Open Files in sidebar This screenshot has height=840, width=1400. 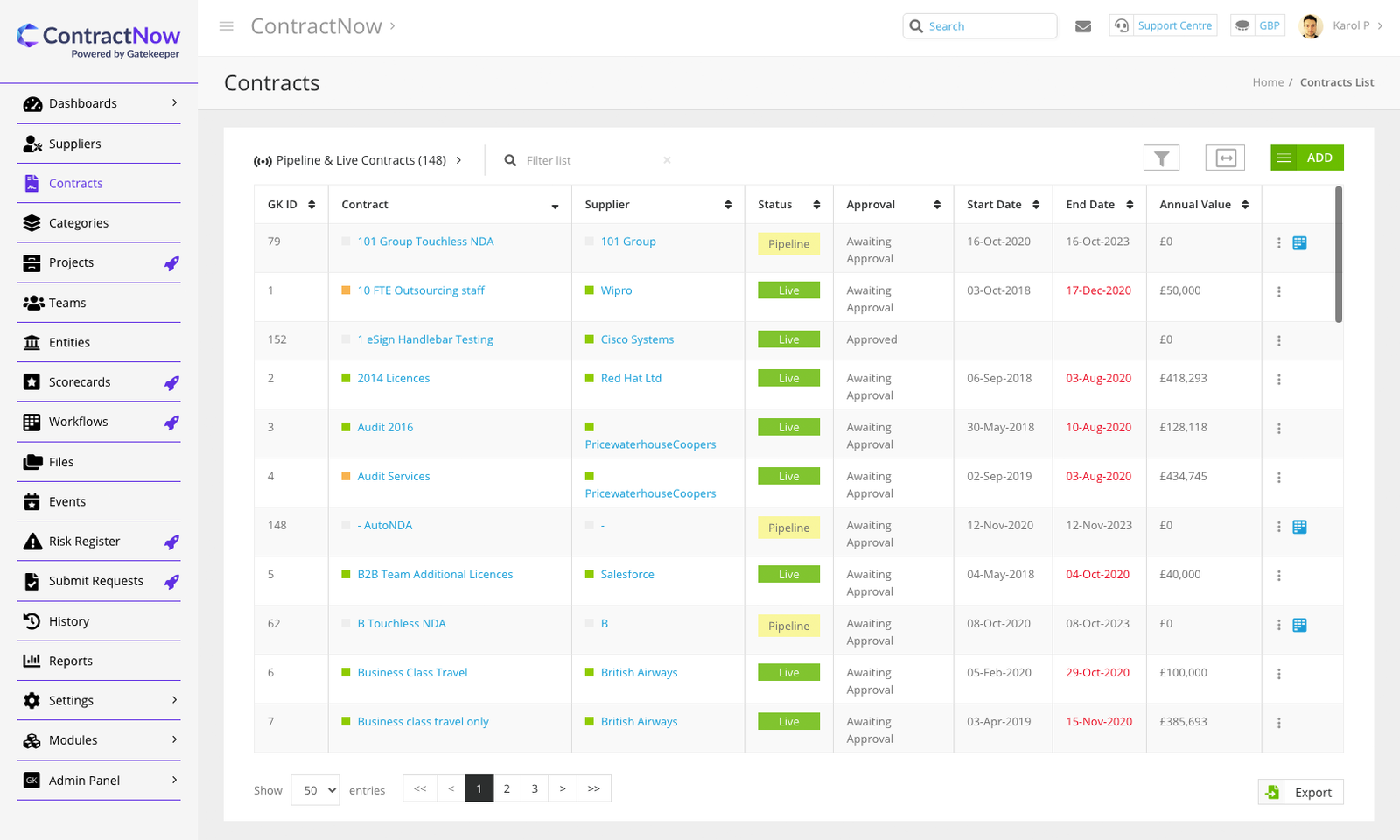point(99,462)
